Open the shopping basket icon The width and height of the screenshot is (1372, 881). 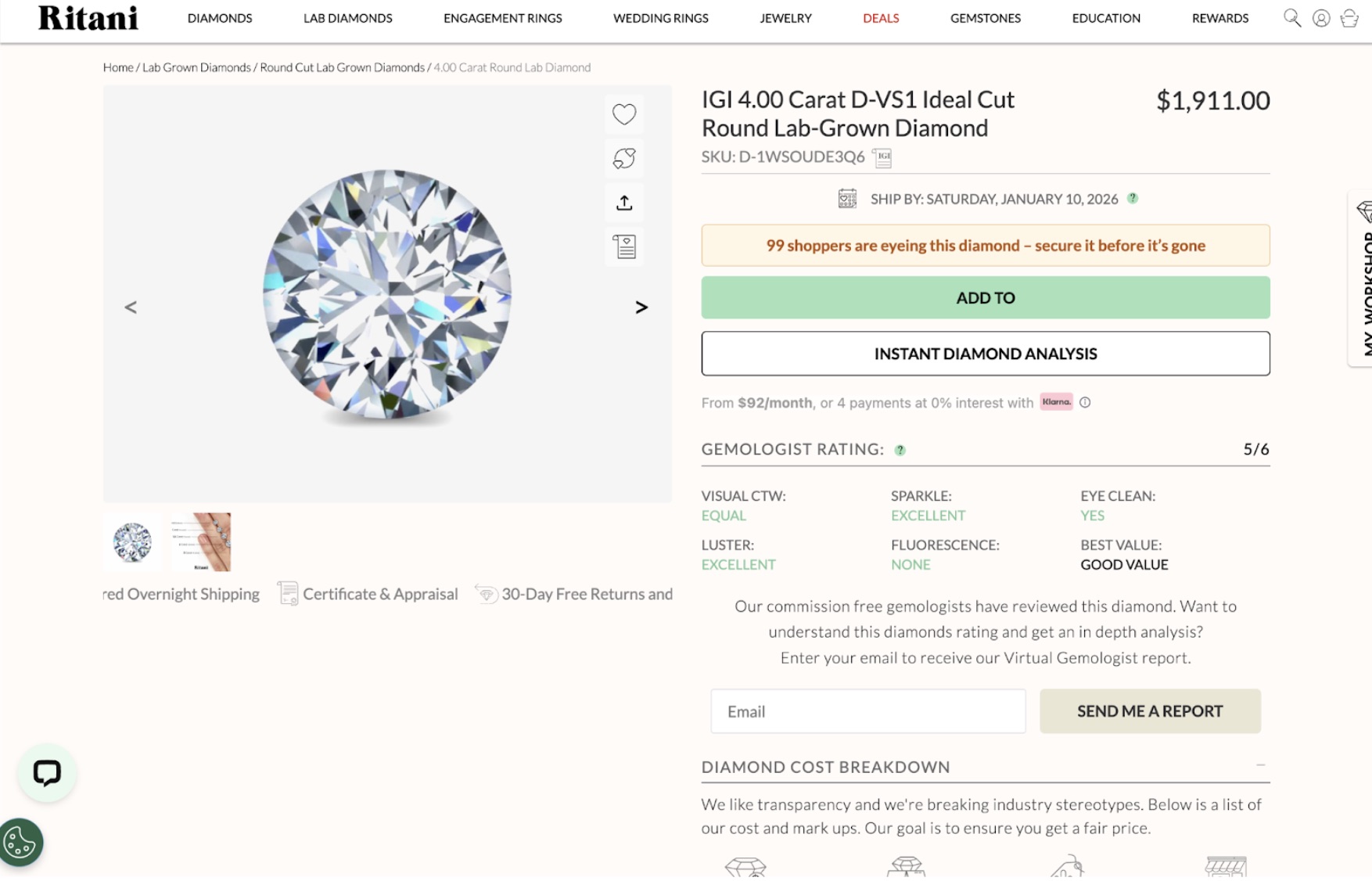(1349, 18)
